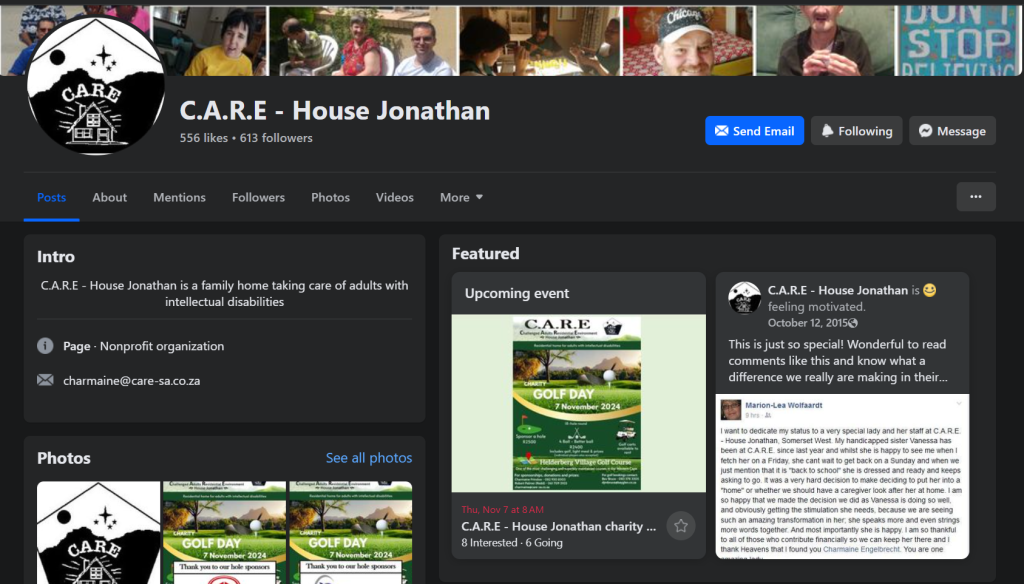Open the See all photos link
The width and height of the screenshot is (1024, 584).
368,458
